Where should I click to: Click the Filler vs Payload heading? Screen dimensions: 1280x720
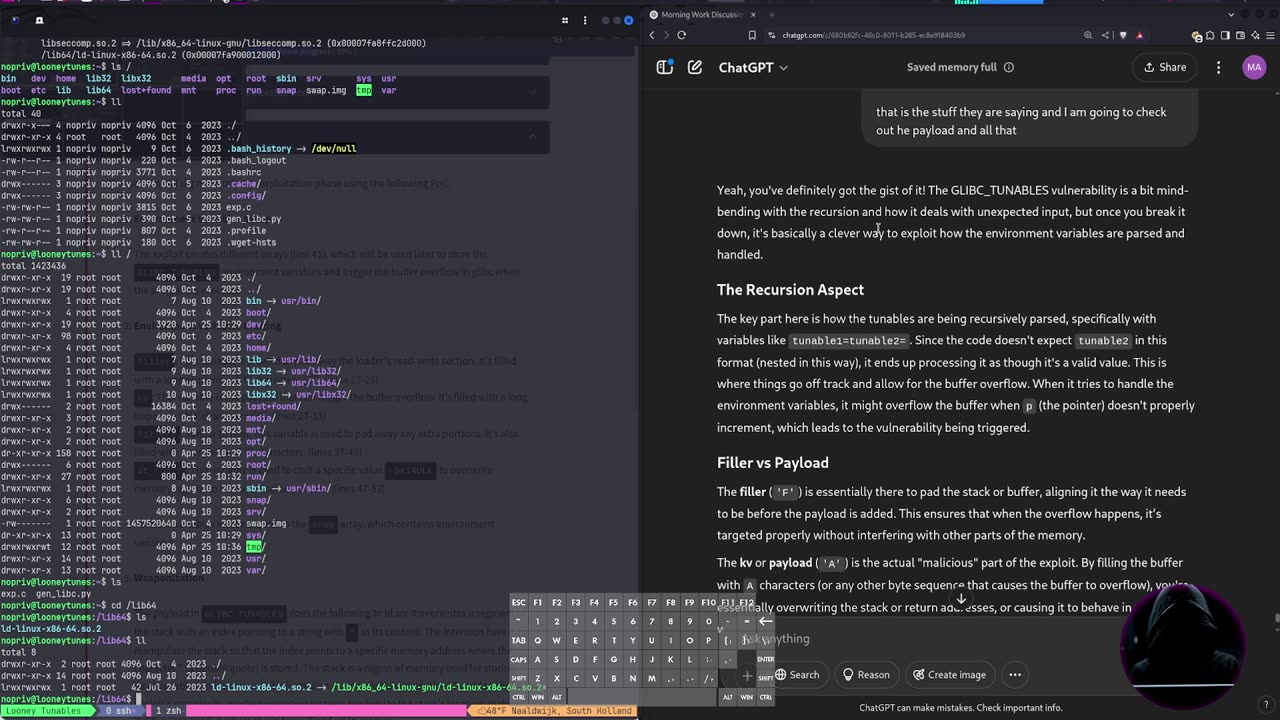click(773, 463)
